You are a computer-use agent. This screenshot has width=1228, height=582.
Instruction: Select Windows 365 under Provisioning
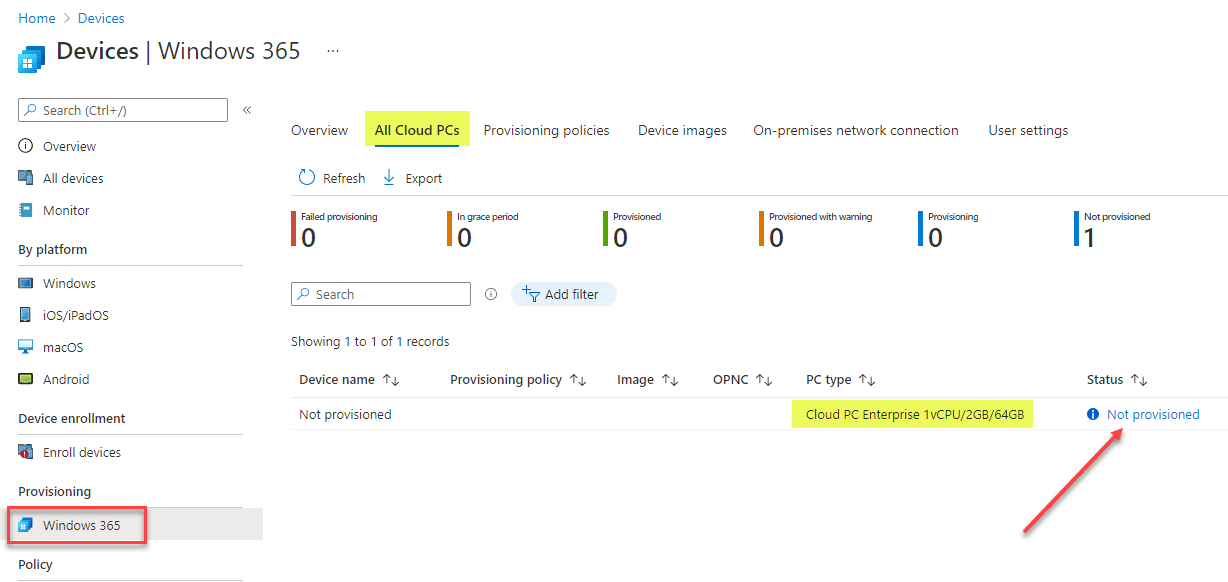pos(78,524)
